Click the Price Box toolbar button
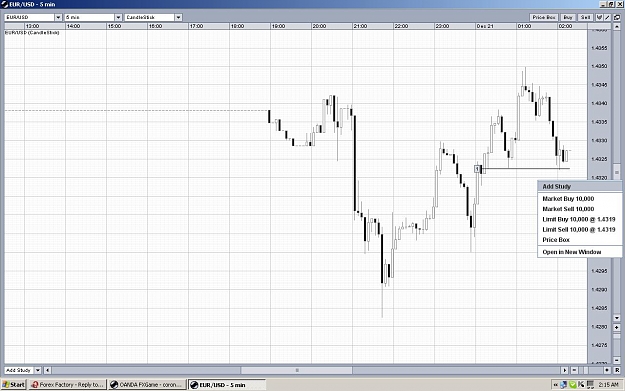Viewport: 625px width, 391px height. [x=544, y=17]
